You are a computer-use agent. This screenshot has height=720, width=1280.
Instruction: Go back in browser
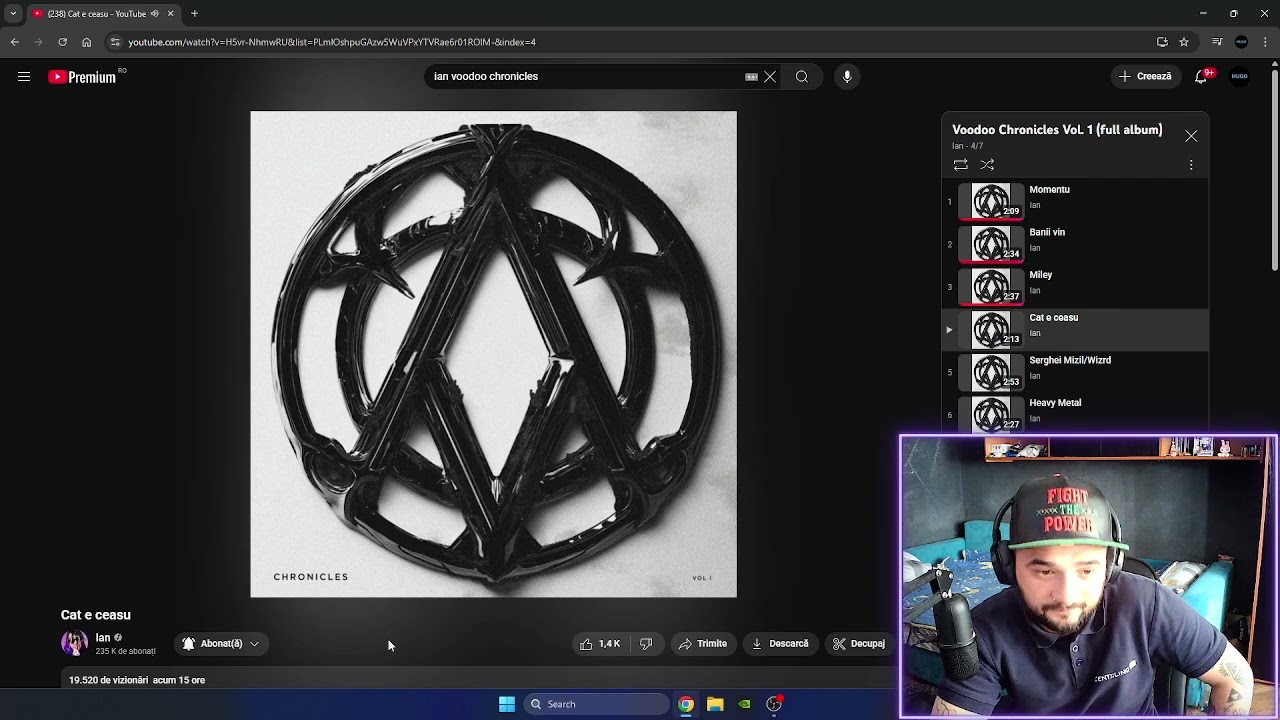coord(14,42)
